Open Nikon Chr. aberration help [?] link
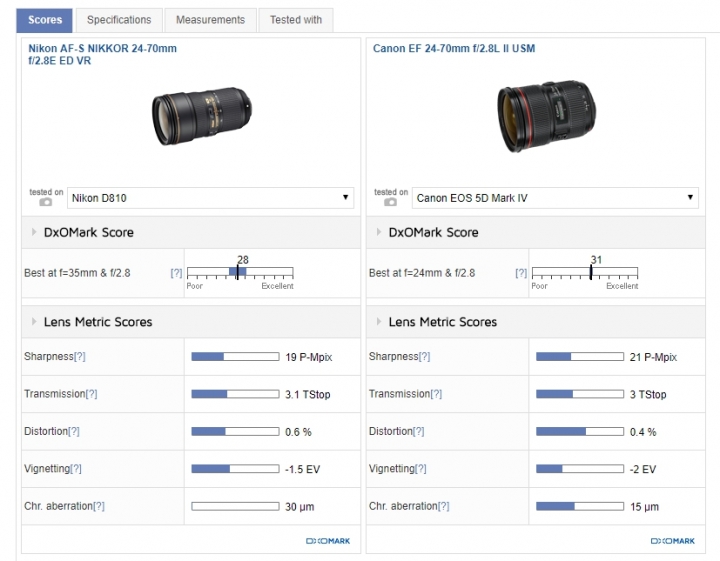720x561 pixels. click(x=99, y=506)
